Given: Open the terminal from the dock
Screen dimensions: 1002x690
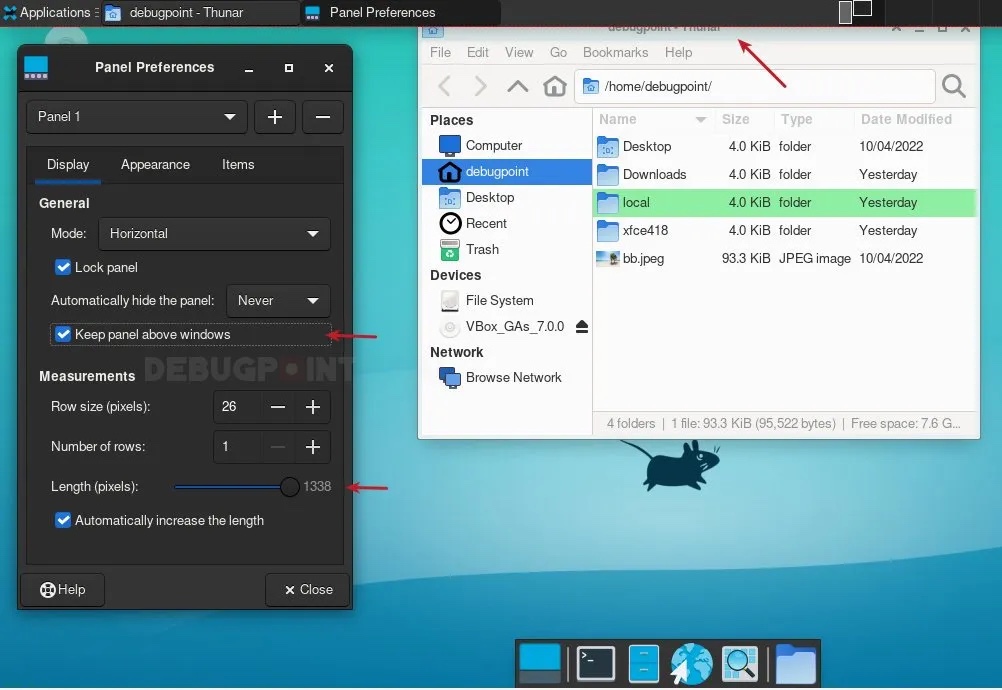Looking at the screenshot, I should [x=594, y=663].
